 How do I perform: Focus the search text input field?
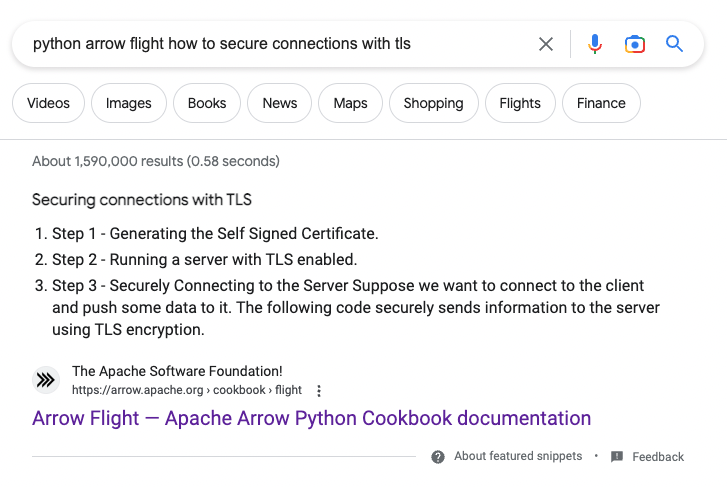270,44
